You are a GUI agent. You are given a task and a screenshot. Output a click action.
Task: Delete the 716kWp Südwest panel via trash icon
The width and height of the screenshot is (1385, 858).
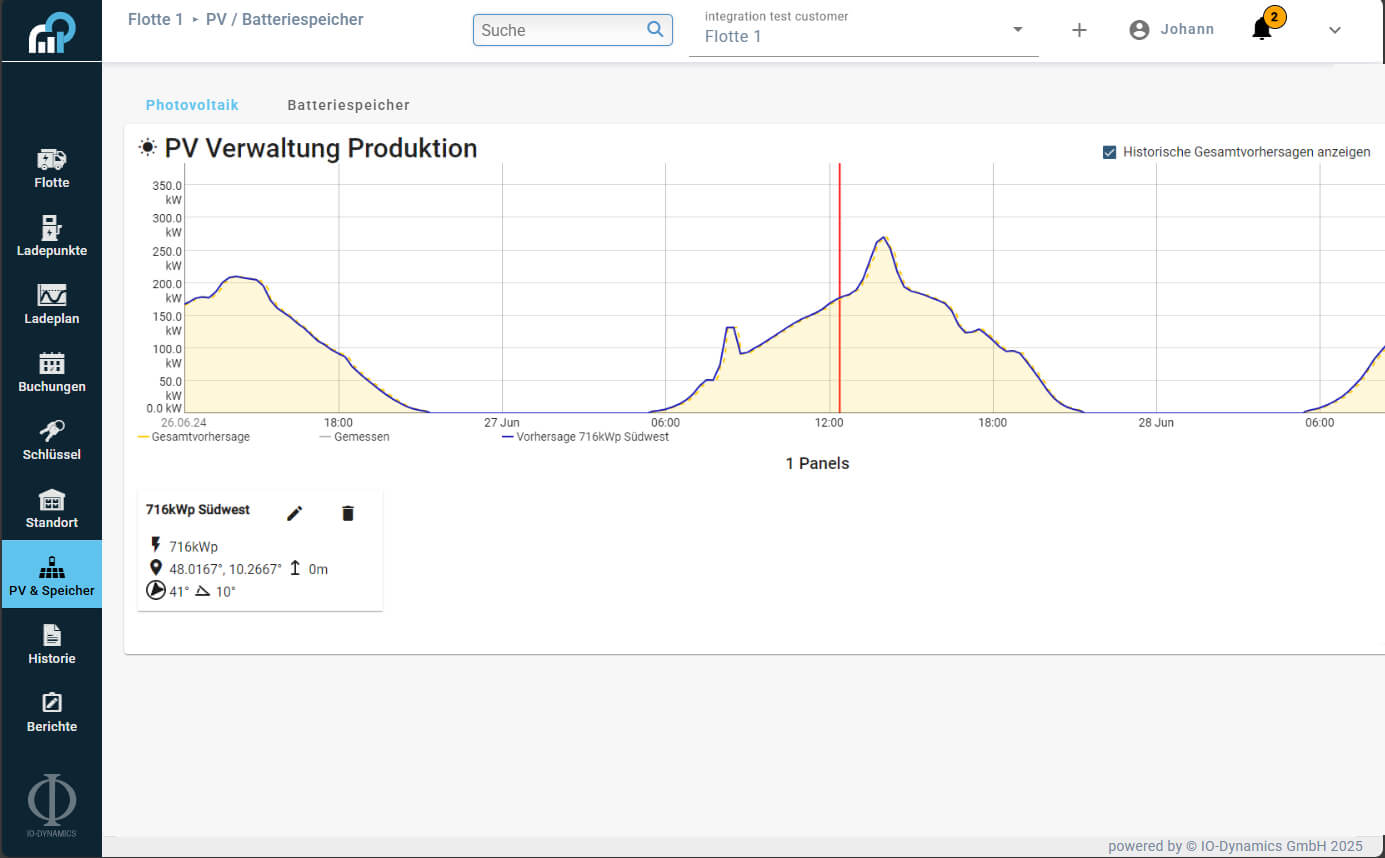(x=348, y=513)
